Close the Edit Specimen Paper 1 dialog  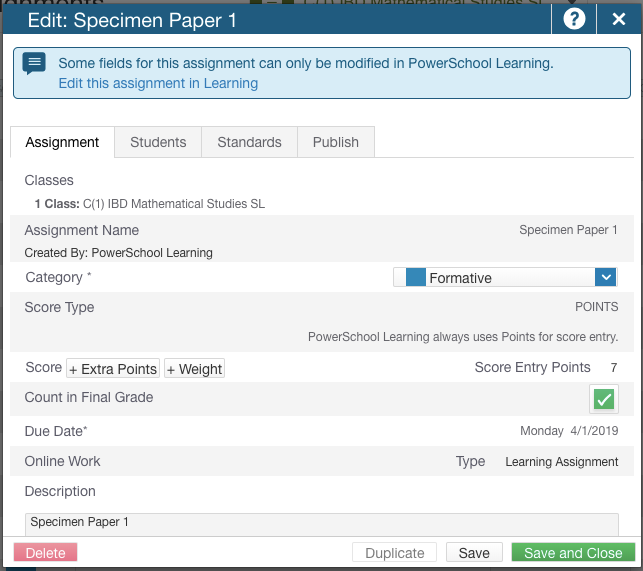pyautogui.click(x=619, y=19)
